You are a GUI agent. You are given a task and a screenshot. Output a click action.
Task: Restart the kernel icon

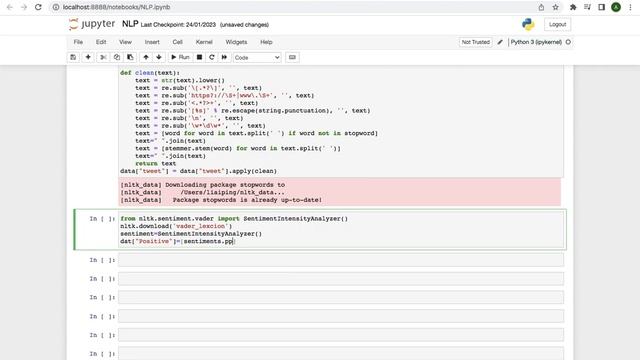coord(211,58)
